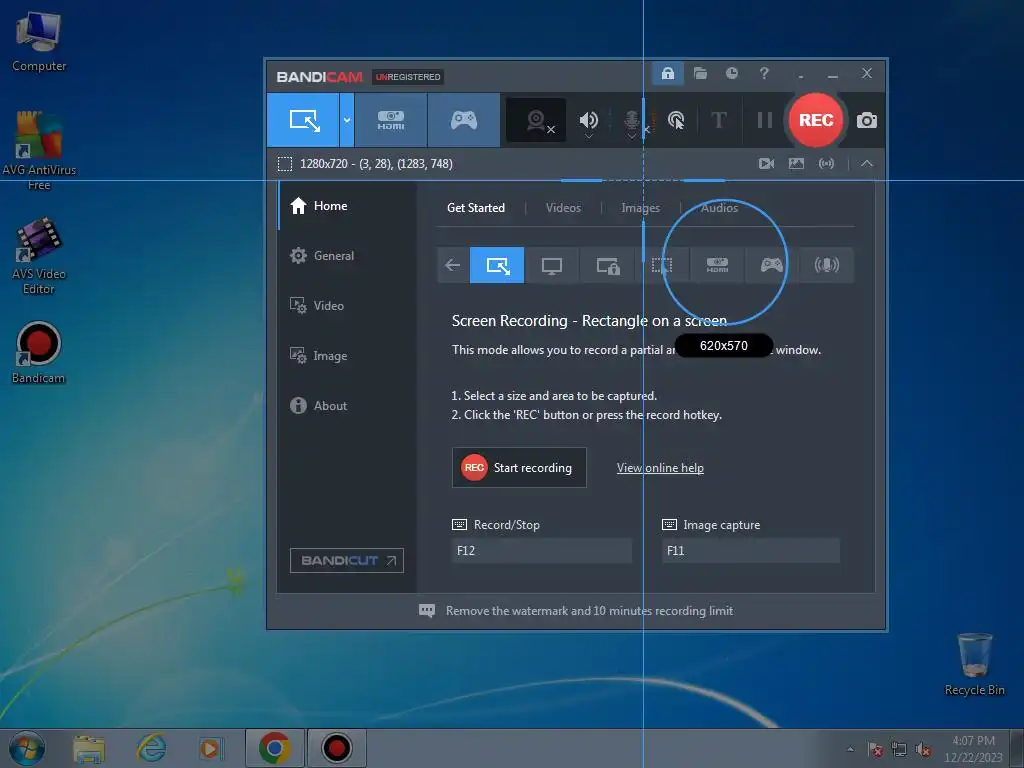Open the Windows Start button
1024x768 pixels.
[27, 748]
